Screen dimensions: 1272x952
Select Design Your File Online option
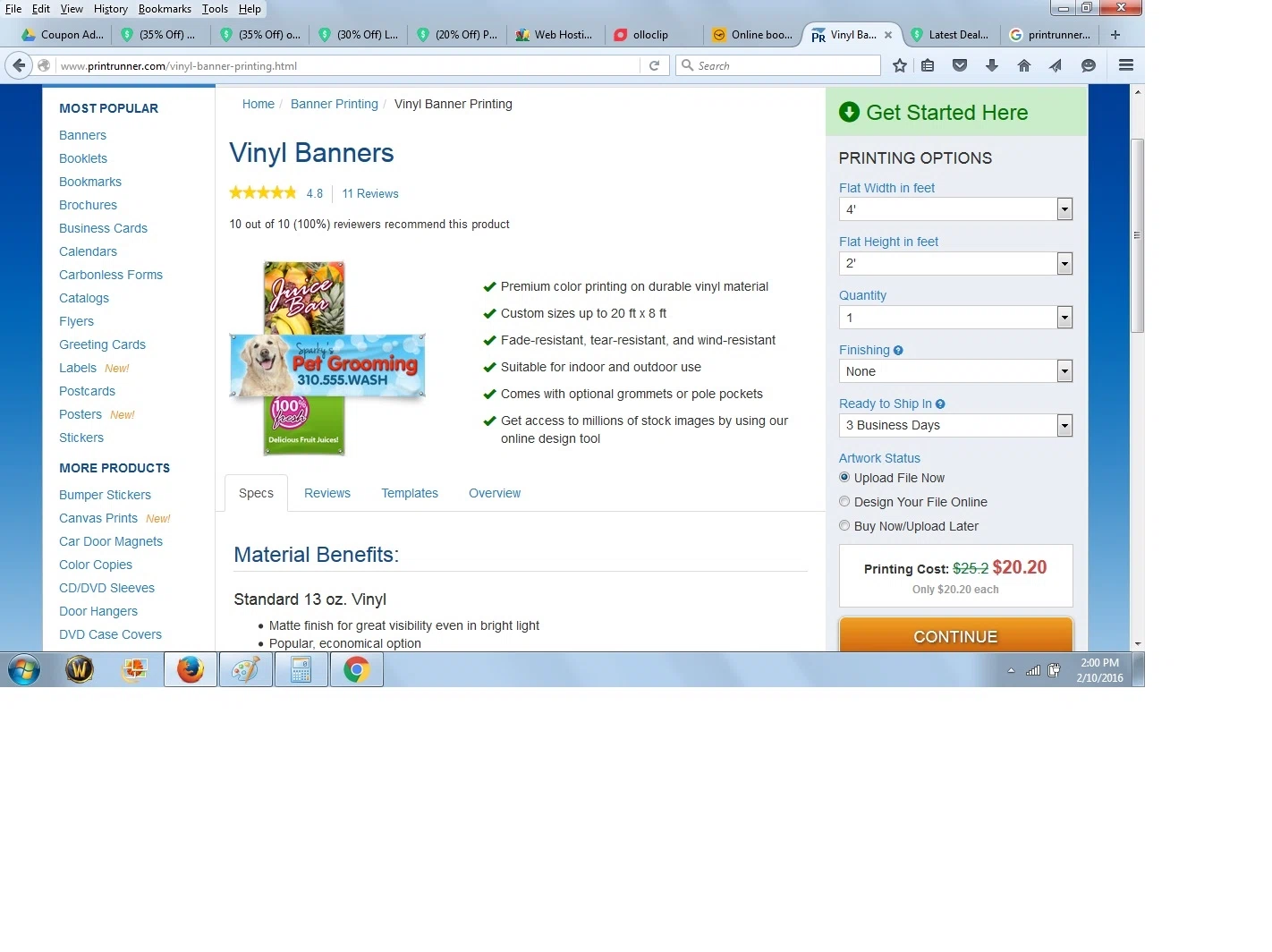[x=844, y=502]
